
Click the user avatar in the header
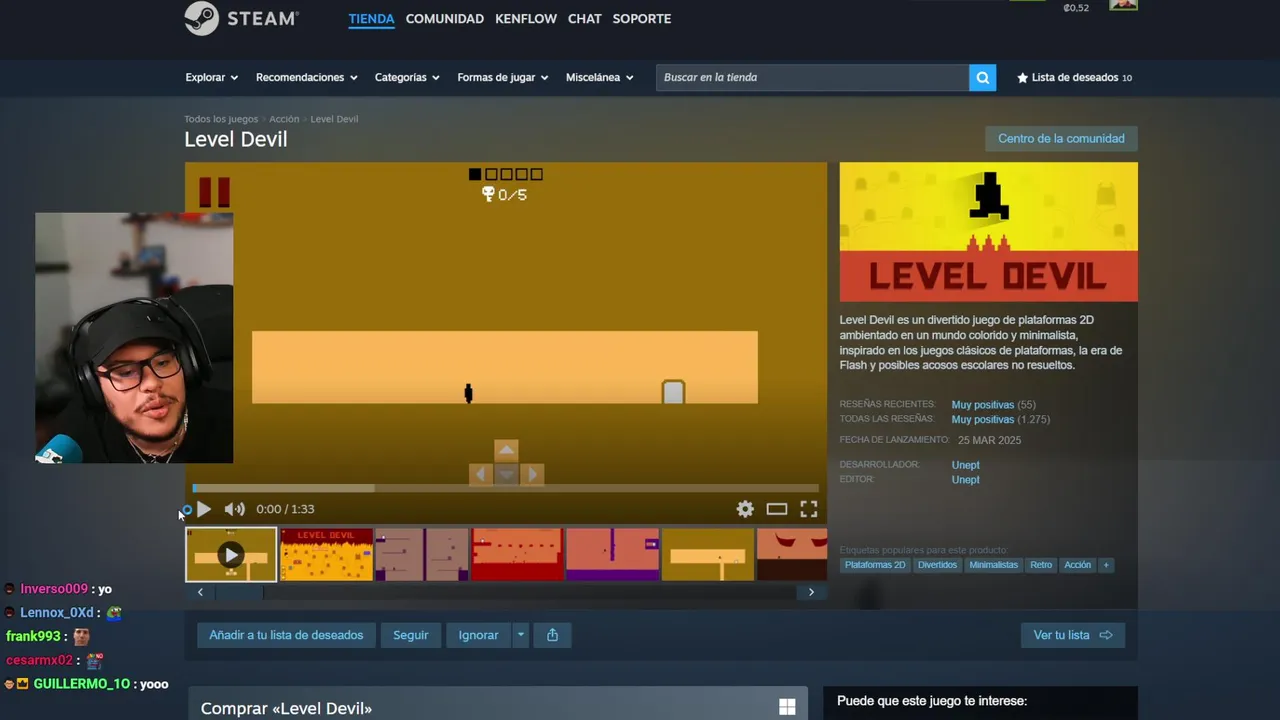[x=1123, y=5]
